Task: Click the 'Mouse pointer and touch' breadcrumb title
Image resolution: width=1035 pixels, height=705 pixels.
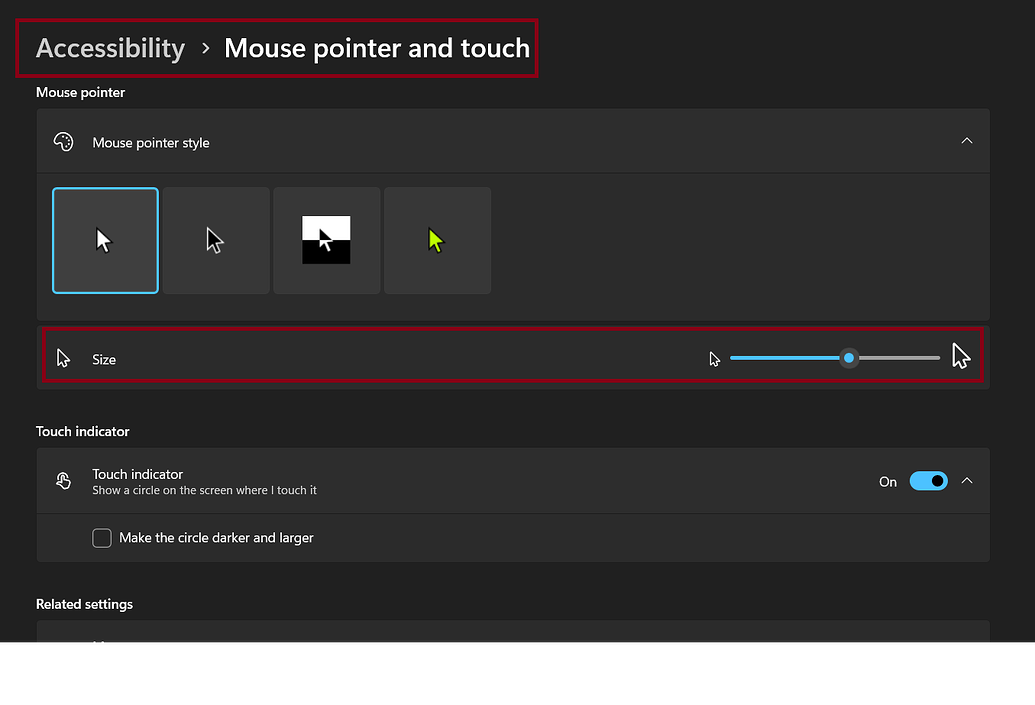Action: tap(377, 48)
